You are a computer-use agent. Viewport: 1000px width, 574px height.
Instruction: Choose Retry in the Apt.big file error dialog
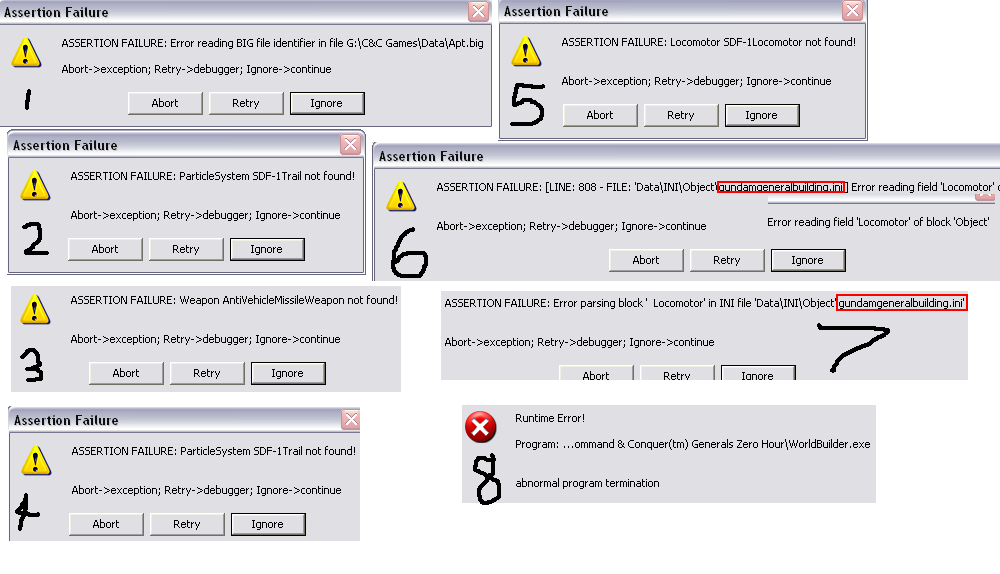coord(246,103)
